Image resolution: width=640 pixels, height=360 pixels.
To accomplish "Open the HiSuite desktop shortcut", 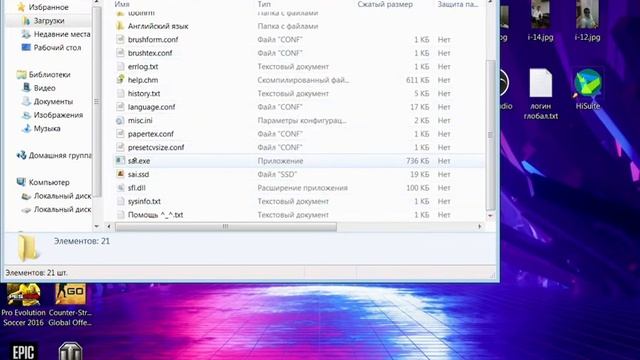I will point(588,90).
